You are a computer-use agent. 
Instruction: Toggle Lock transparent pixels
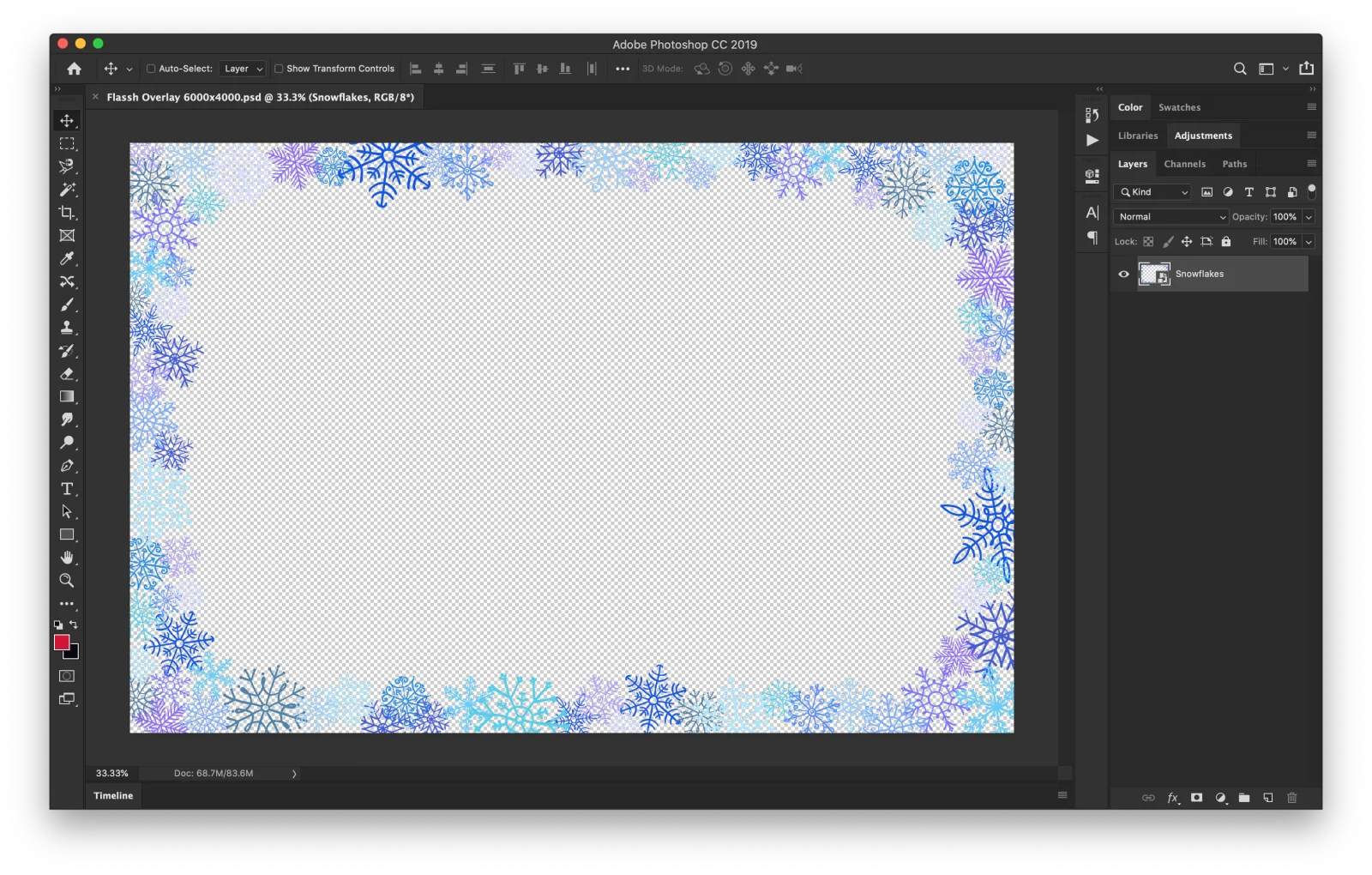click(1148, 242)
